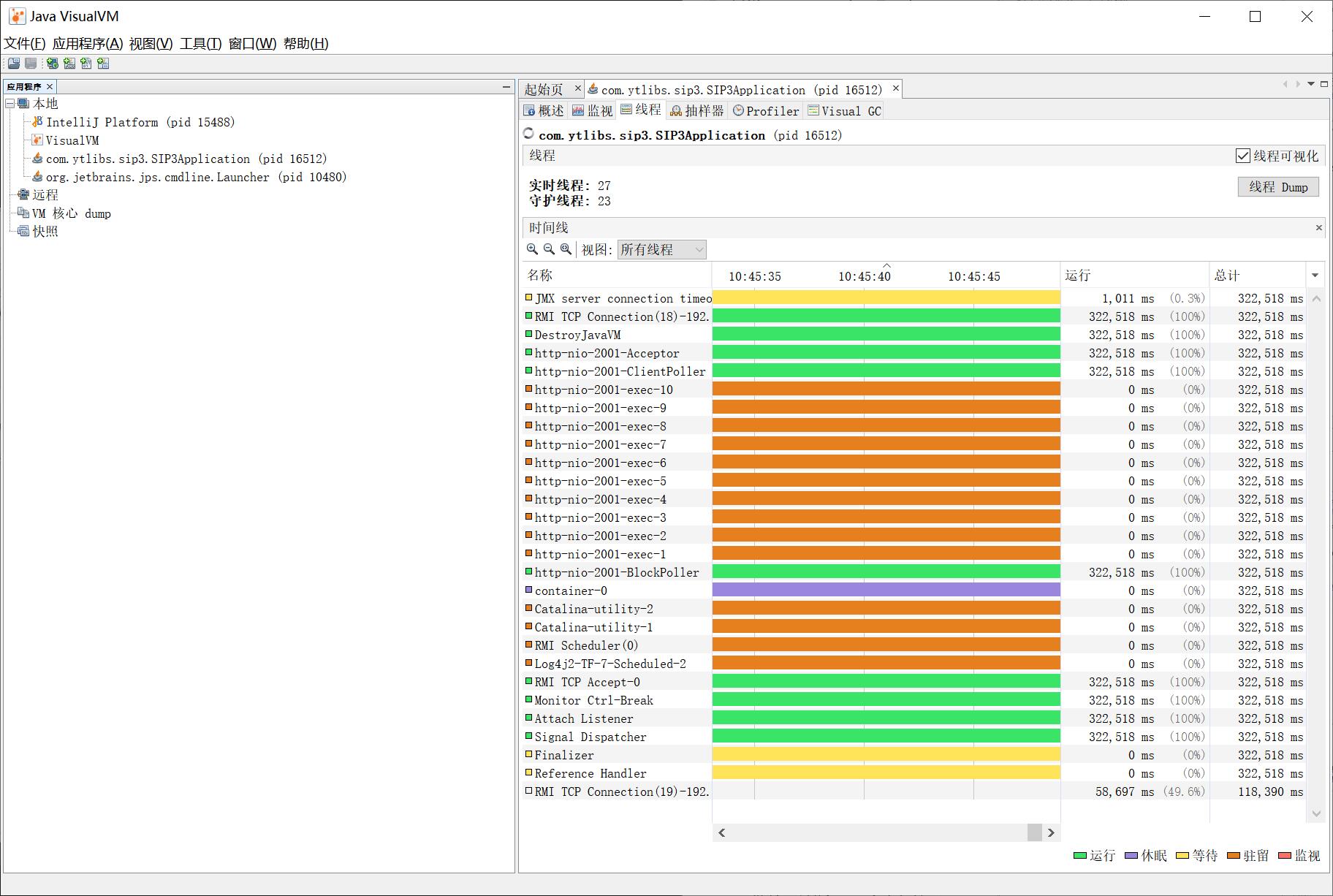This screenshot has height=896, width=1333.
Task: Click the Save snapshot toolbar icon
Action: [x=31, y=64]
